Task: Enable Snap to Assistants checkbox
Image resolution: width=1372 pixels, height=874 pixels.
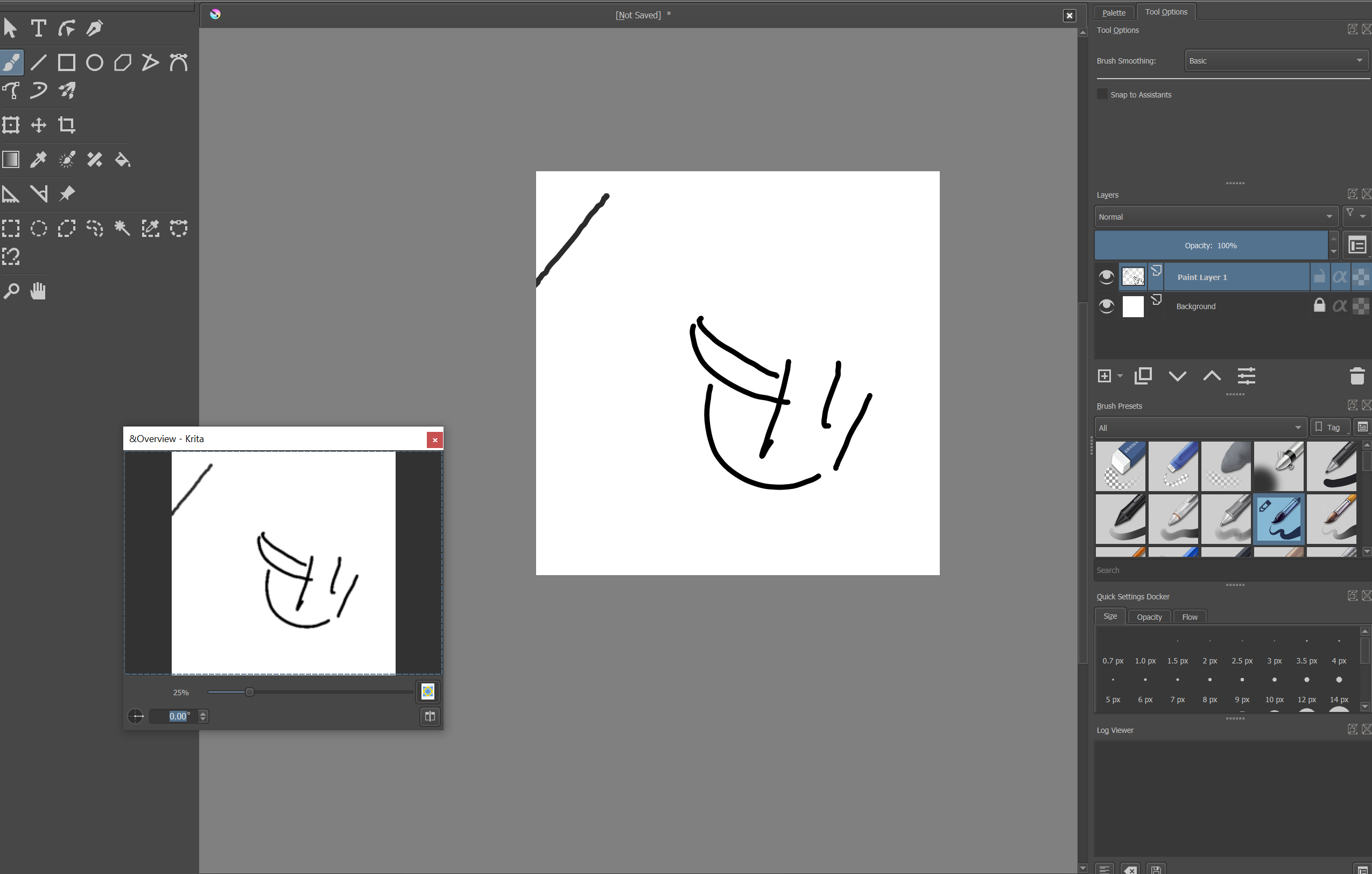Action: pyautogui.click(x=1102, y=95)
